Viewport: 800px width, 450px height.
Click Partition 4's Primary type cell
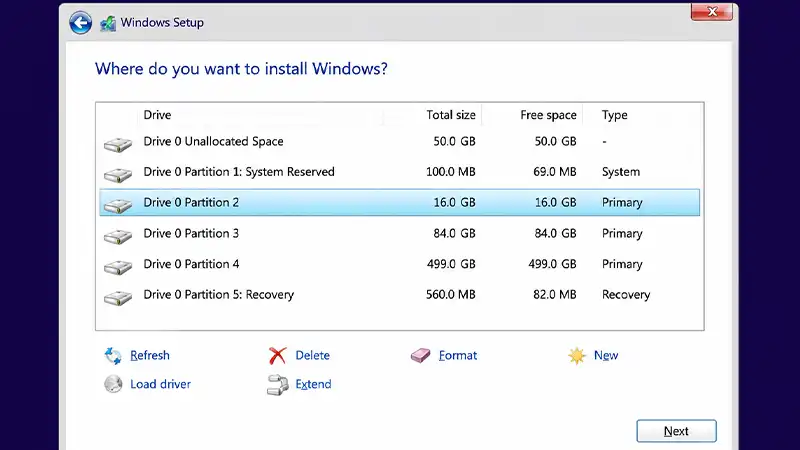(x=621, y=264)
